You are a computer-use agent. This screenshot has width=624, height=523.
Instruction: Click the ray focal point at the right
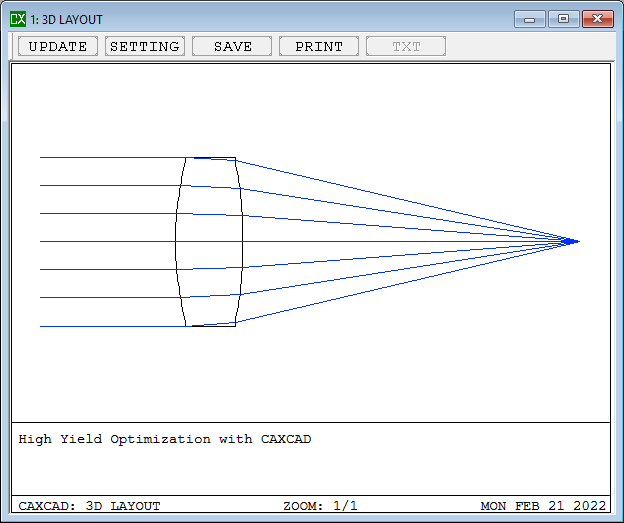click(x=571, y=241)
